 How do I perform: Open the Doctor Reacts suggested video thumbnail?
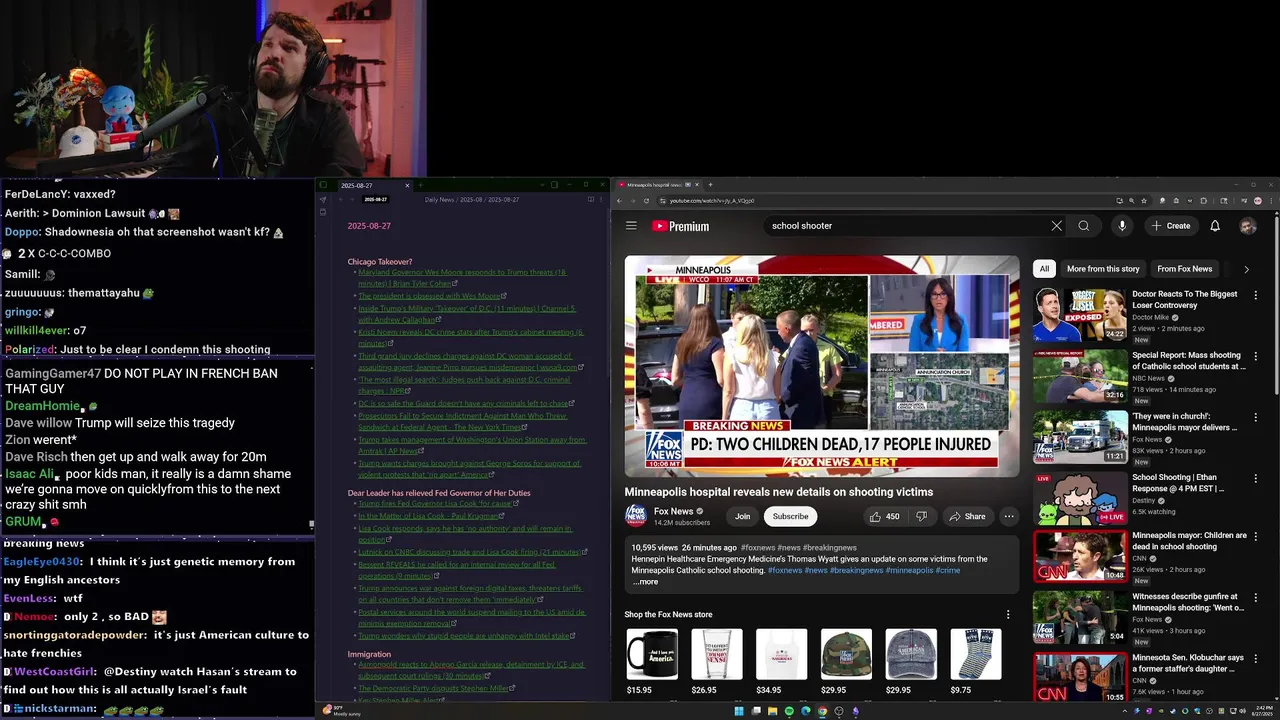(1080, 315)
